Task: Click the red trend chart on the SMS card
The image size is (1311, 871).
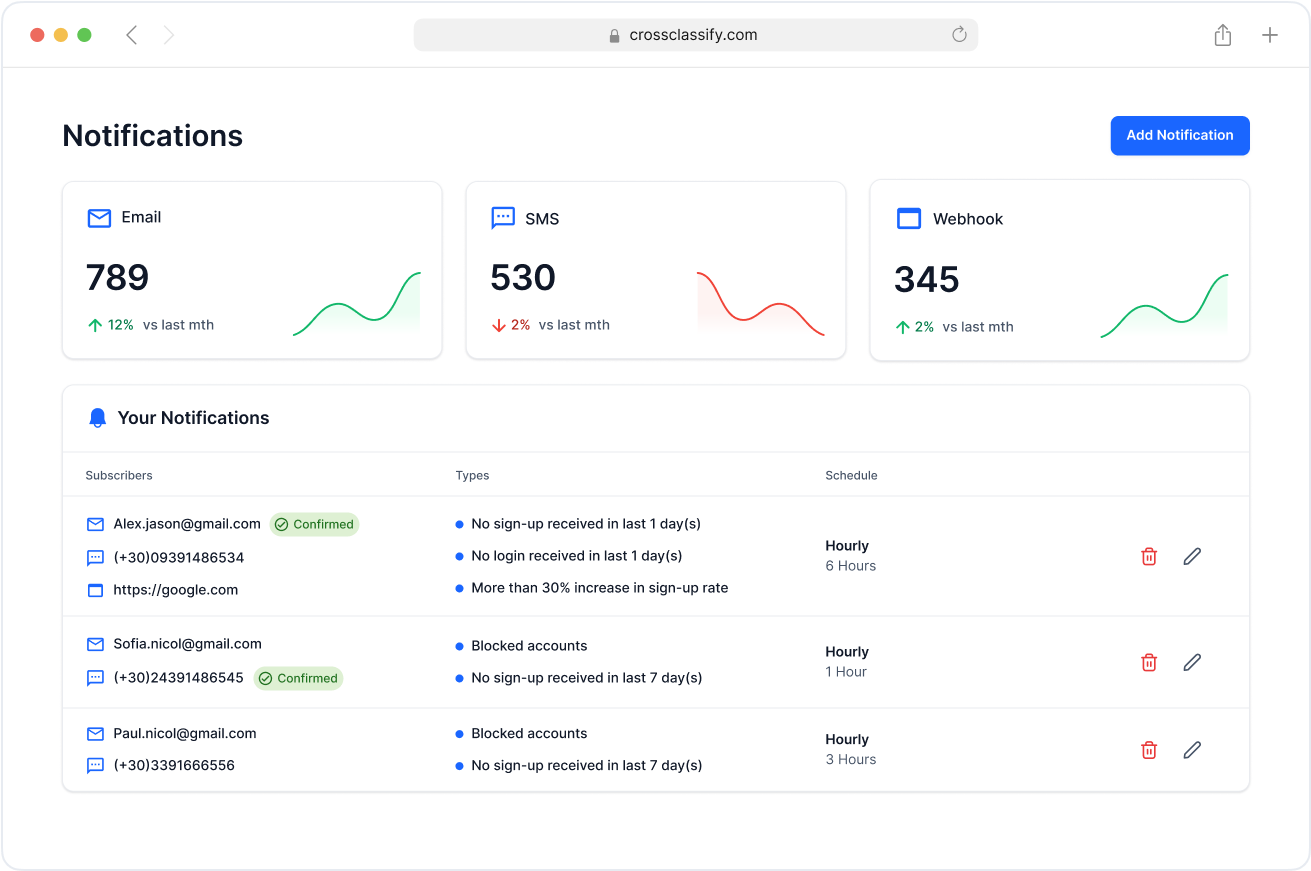Action: [x=761, y=303]
